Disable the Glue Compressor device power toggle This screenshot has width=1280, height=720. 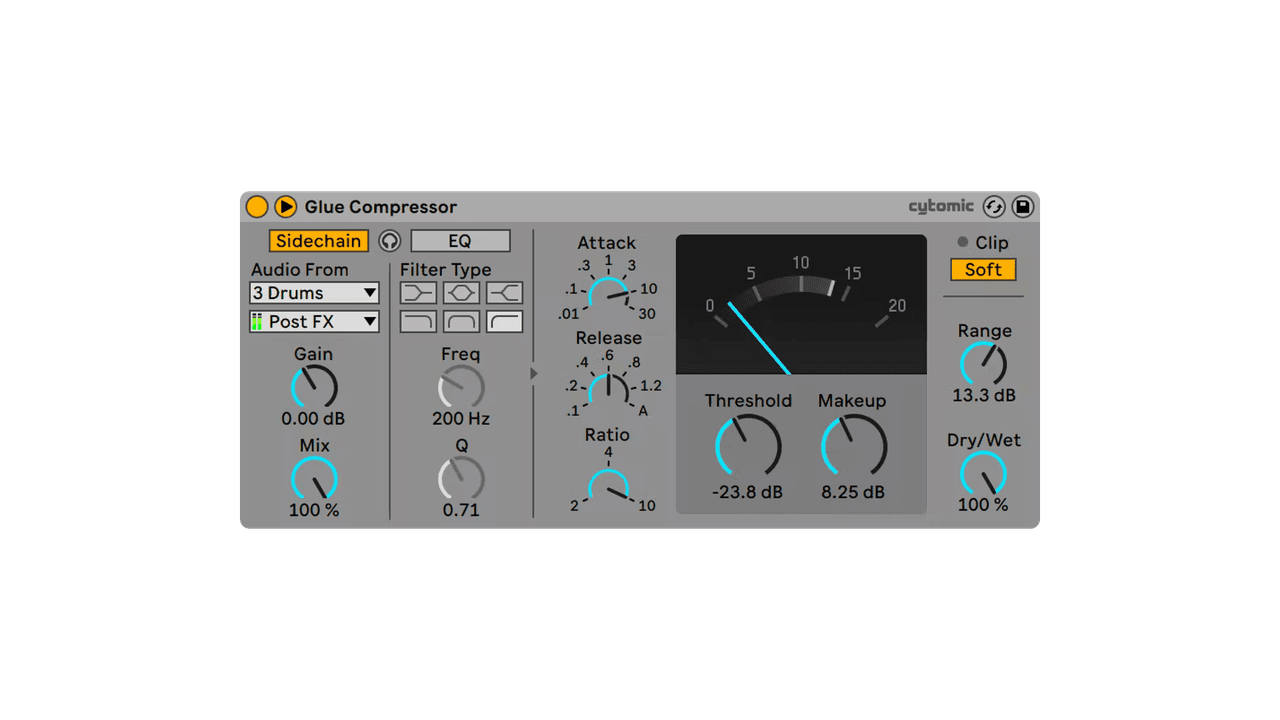[257, 206]
